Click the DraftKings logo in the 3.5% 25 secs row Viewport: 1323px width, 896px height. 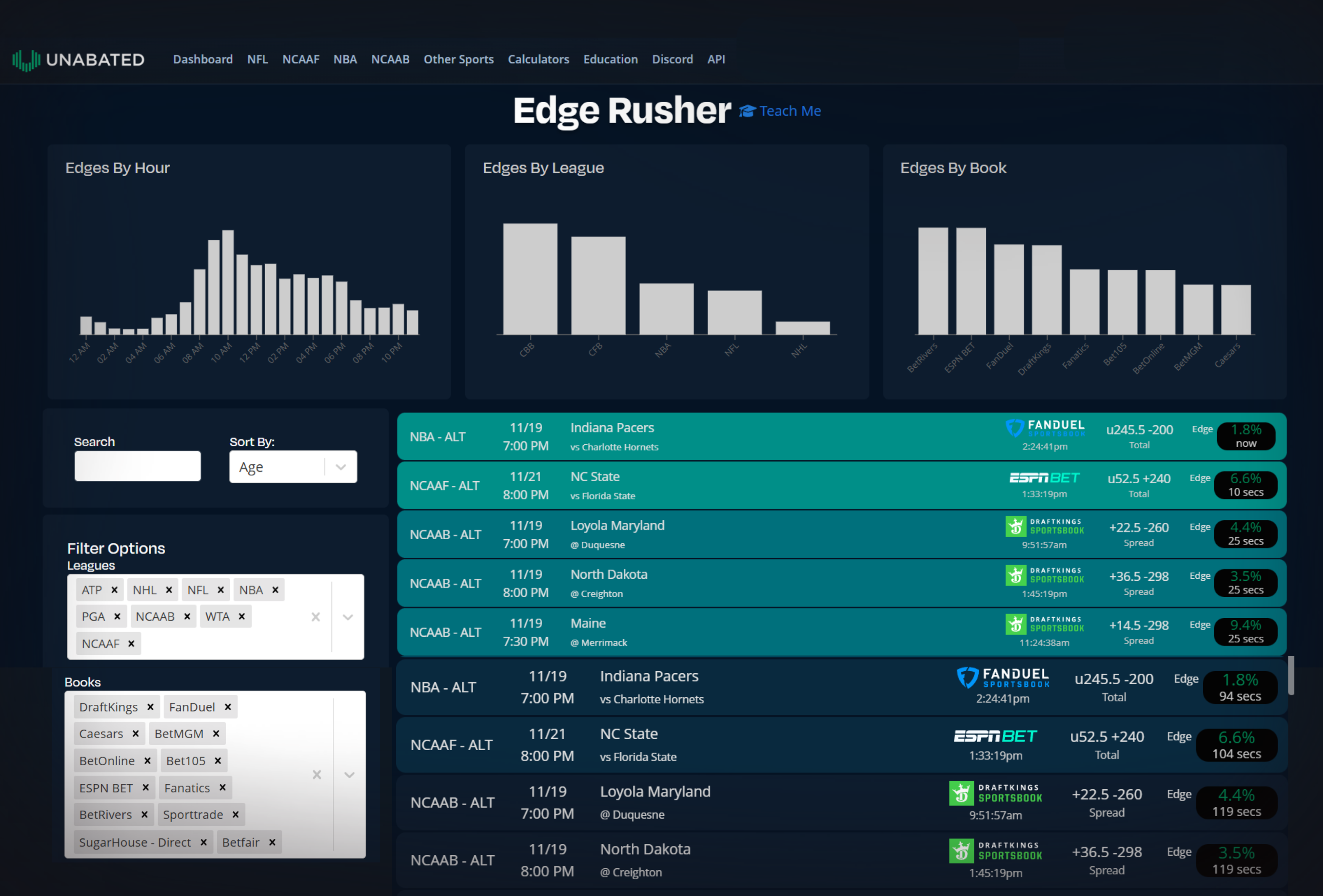point(1045,575)
